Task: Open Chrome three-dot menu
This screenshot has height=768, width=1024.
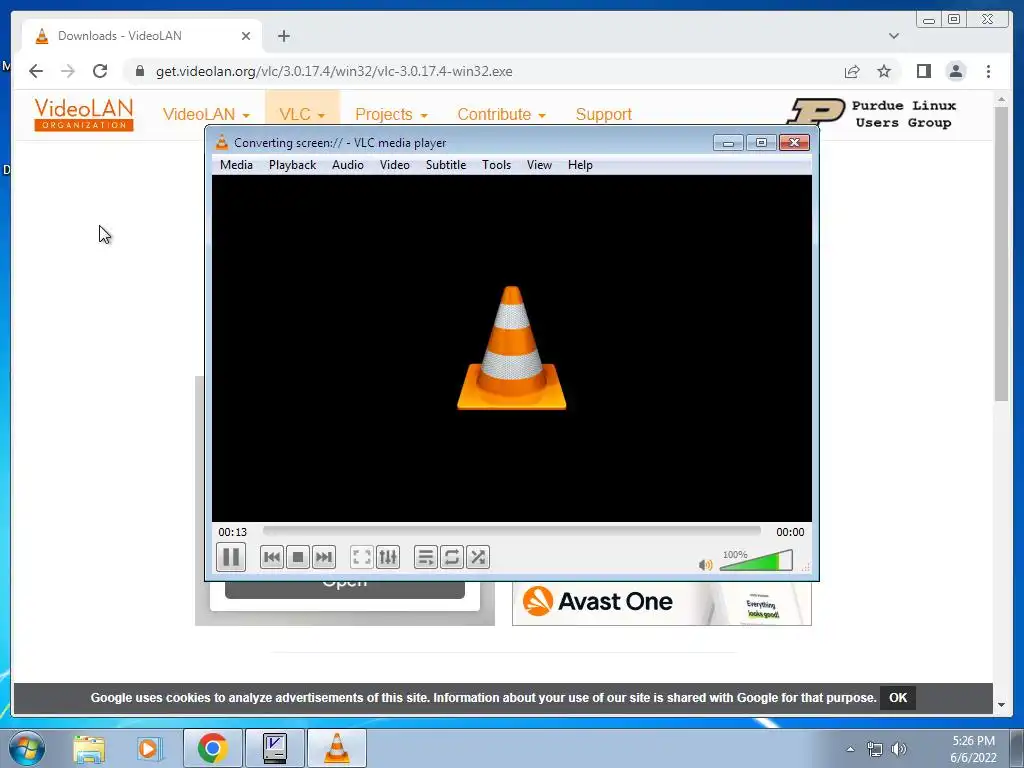Action: coord(988,71)
